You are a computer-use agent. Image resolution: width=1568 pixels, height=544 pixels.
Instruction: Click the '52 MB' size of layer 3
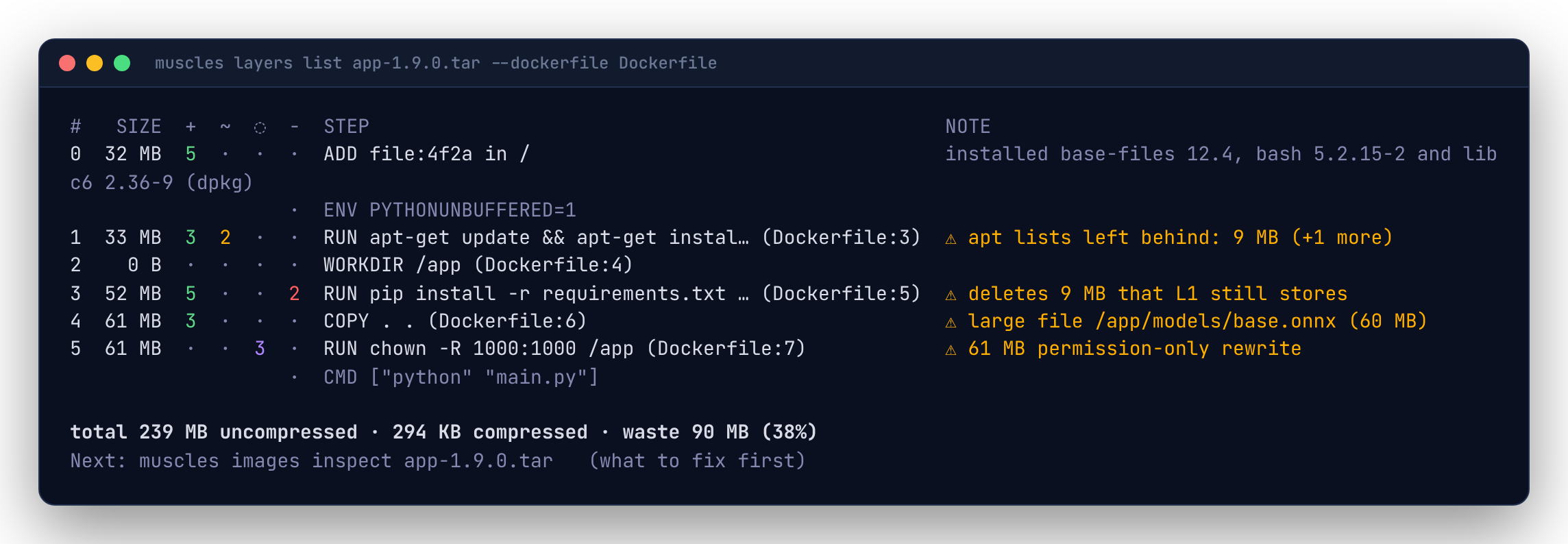[133, 294]
